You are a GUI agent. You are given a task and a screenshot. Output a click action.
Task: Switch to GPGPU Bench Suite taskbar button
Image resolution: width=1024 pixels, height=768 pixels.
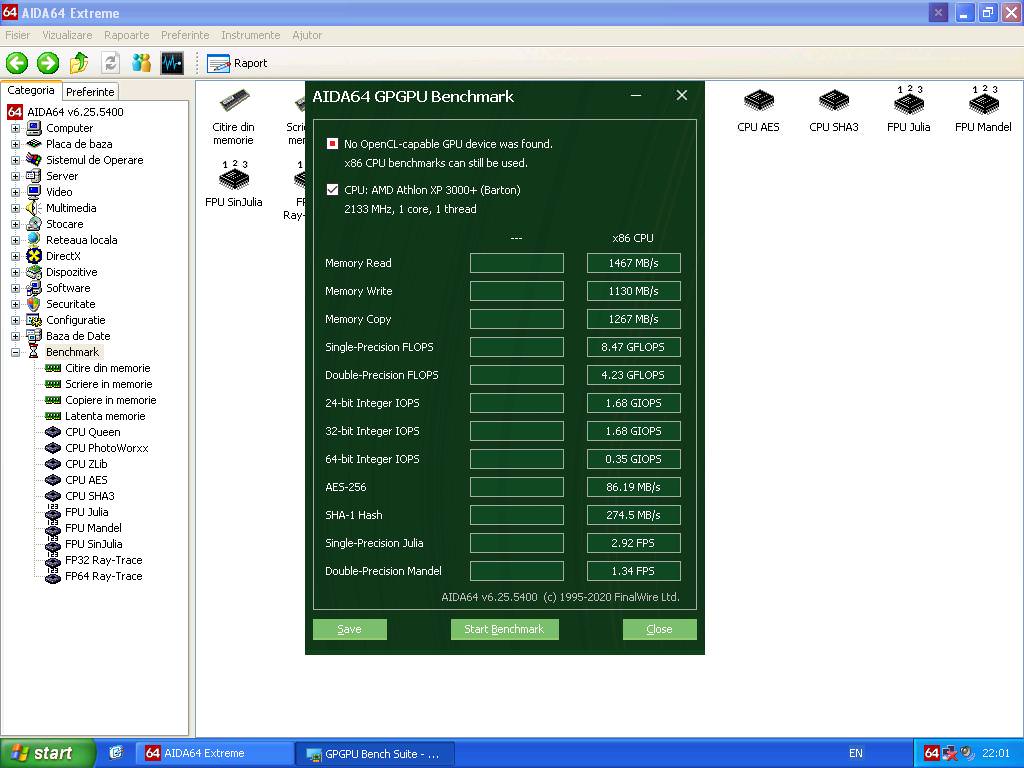[374, 754]
